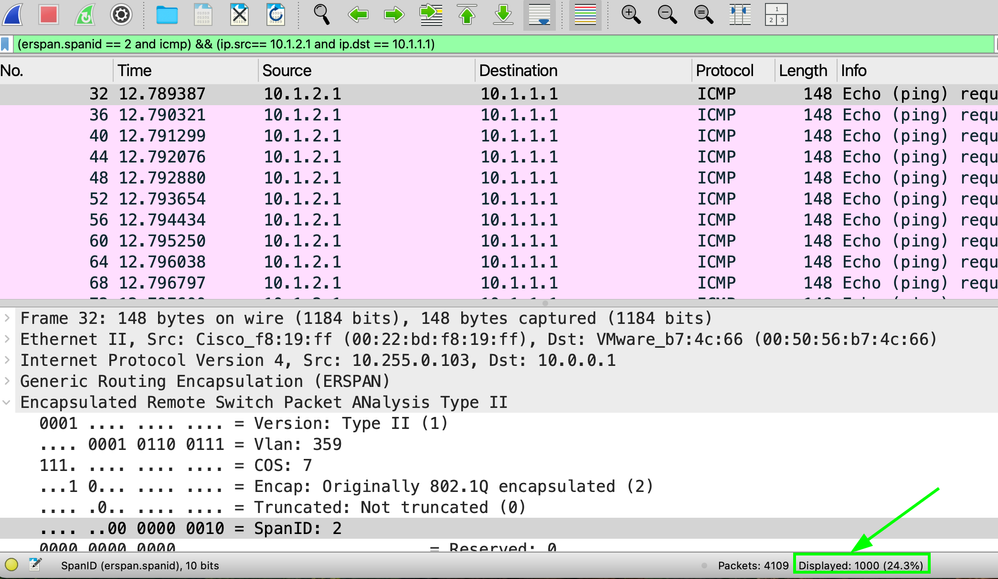Open a capture file (blue folder icon)
998x579 pixels.
coord(167,14)
